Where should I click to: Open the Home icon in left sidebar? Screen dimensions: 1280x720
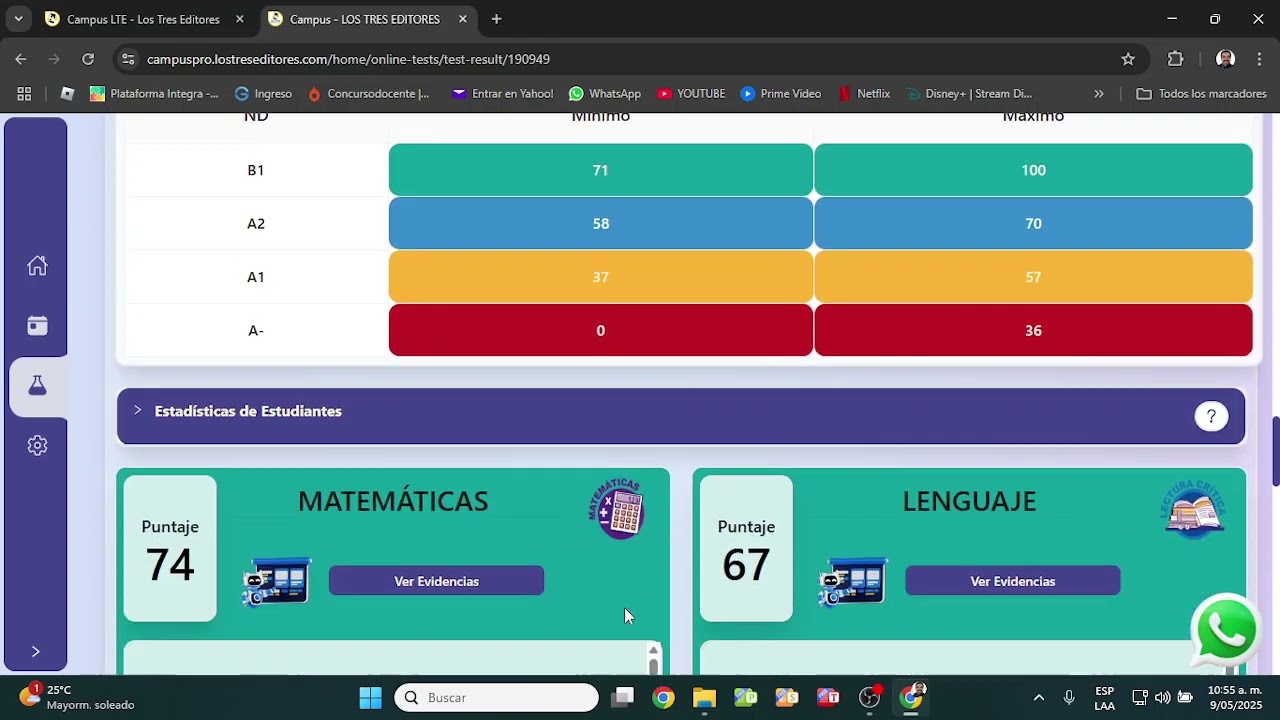[x=37, y=266]
